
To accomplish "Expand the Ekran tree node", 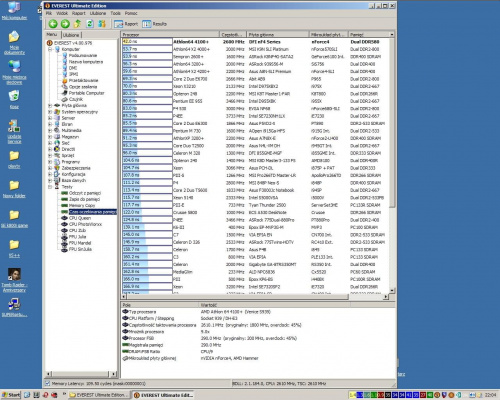I will 50,124.
